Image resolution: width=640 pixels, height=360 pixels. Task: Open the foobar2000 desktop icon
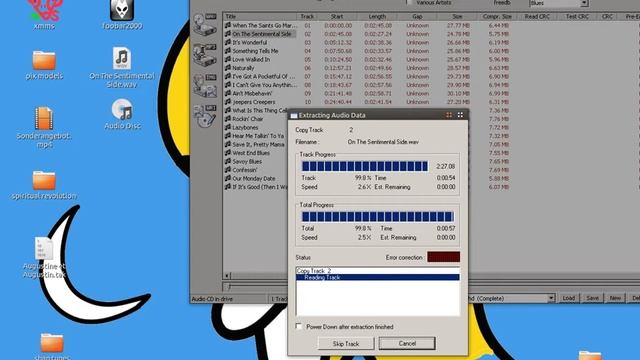click(x=122, y=15)
